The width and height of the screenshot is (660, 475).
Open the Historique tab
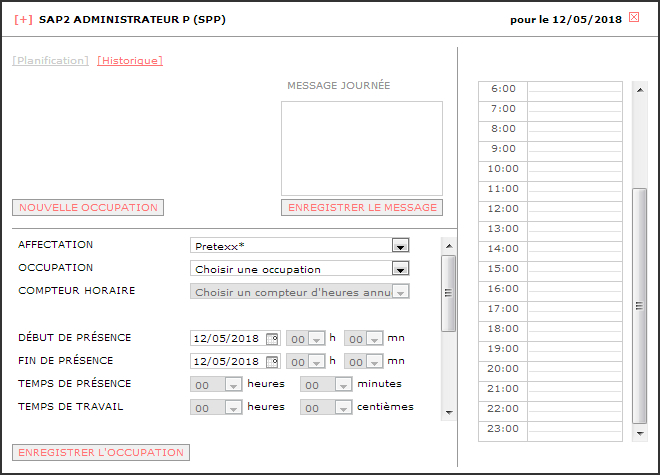point(130,61)
